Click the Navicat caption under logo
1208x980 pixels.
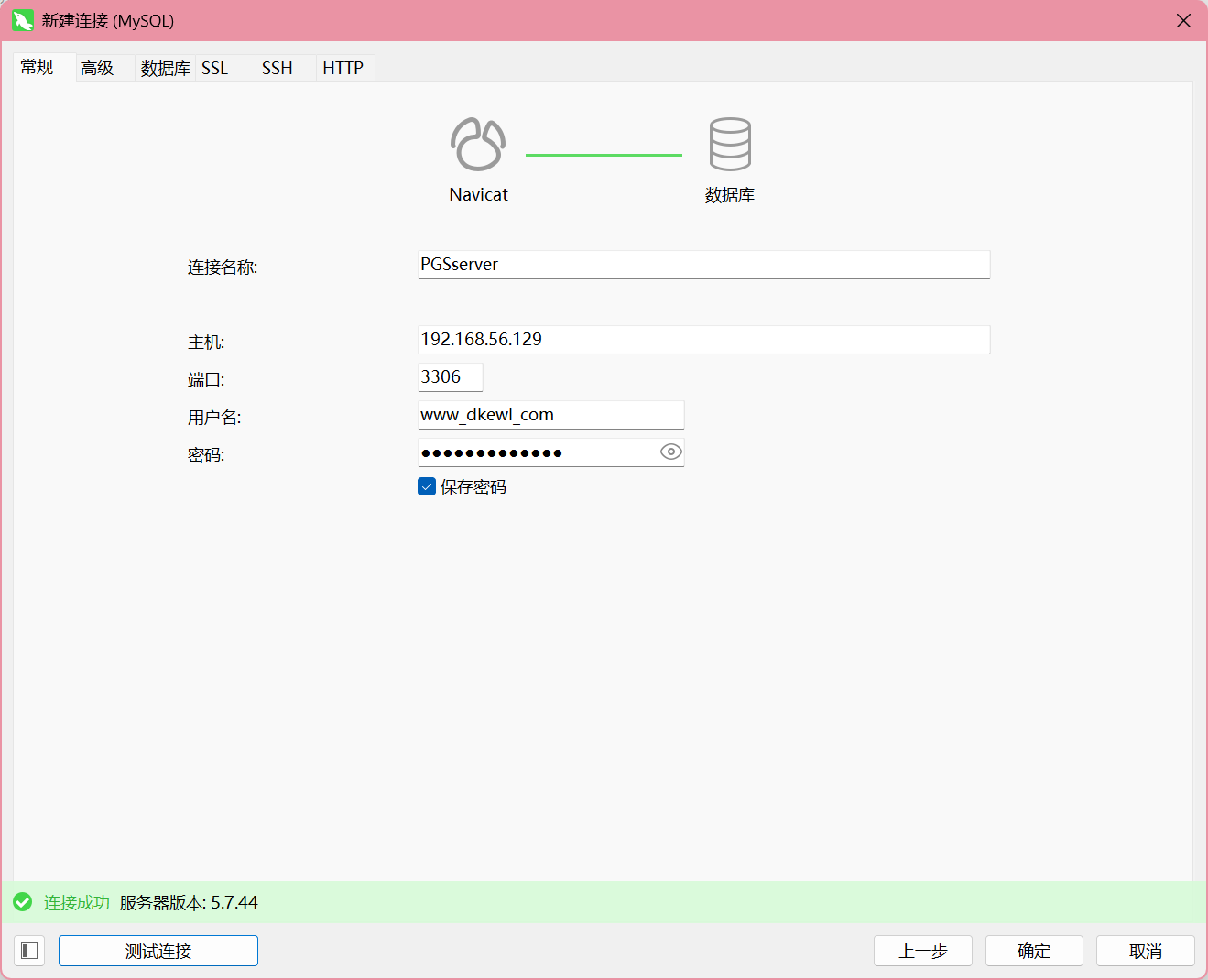click(x=478, y=194)
